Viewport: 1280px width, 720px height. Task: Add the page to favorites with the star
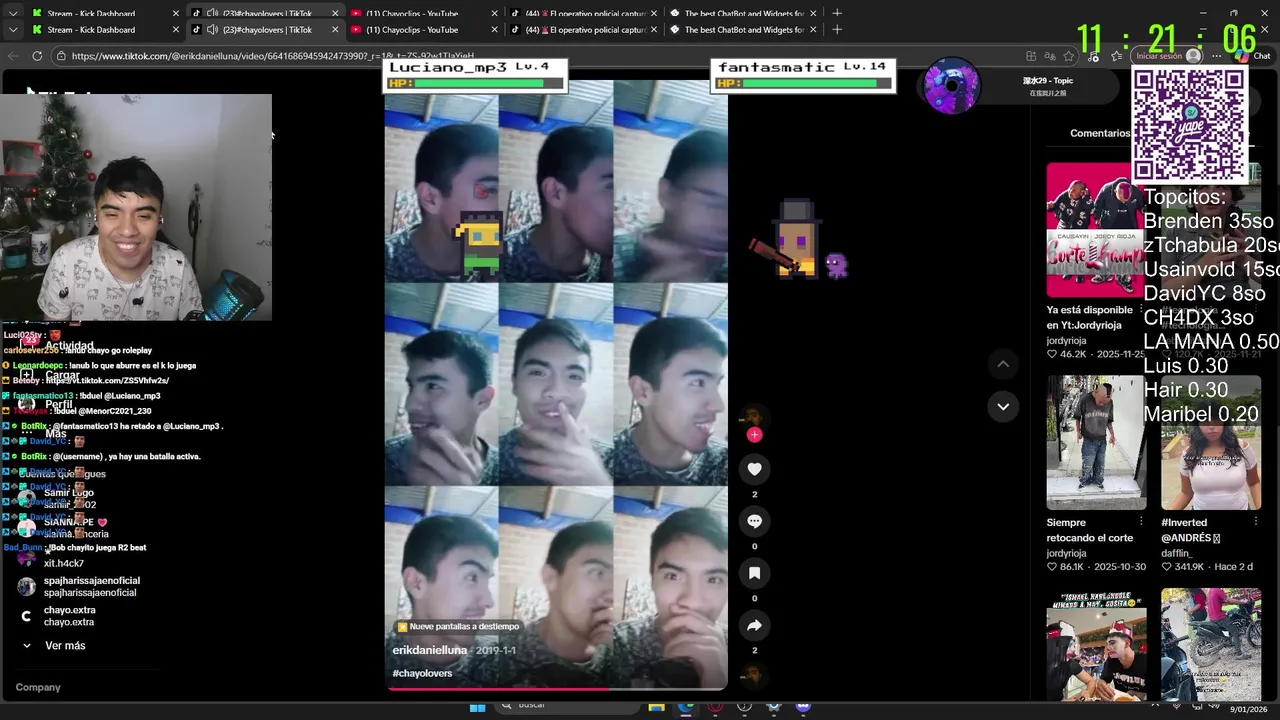point(1068,56)
